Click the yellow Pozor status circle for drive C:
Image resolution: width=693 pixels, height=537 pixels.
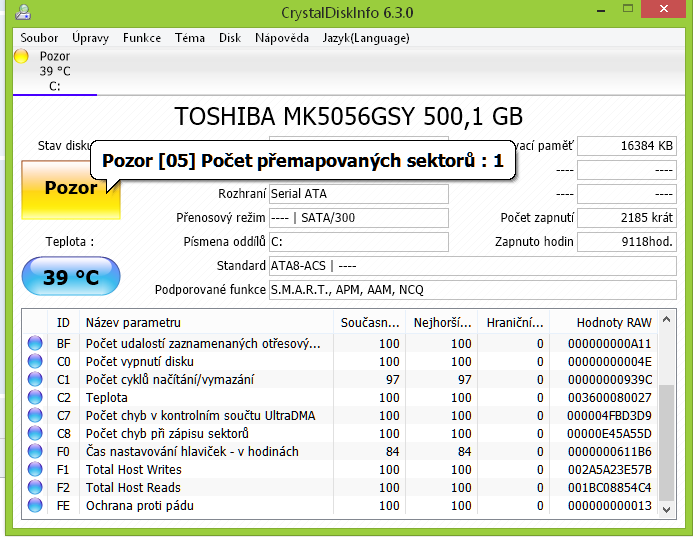click(x=21, y=57)
